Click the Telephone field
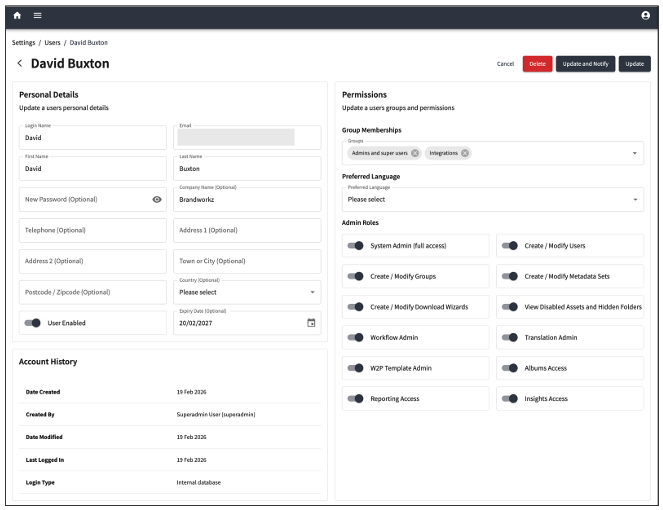This screenshot has height=510, width=663. click(93, 230)
